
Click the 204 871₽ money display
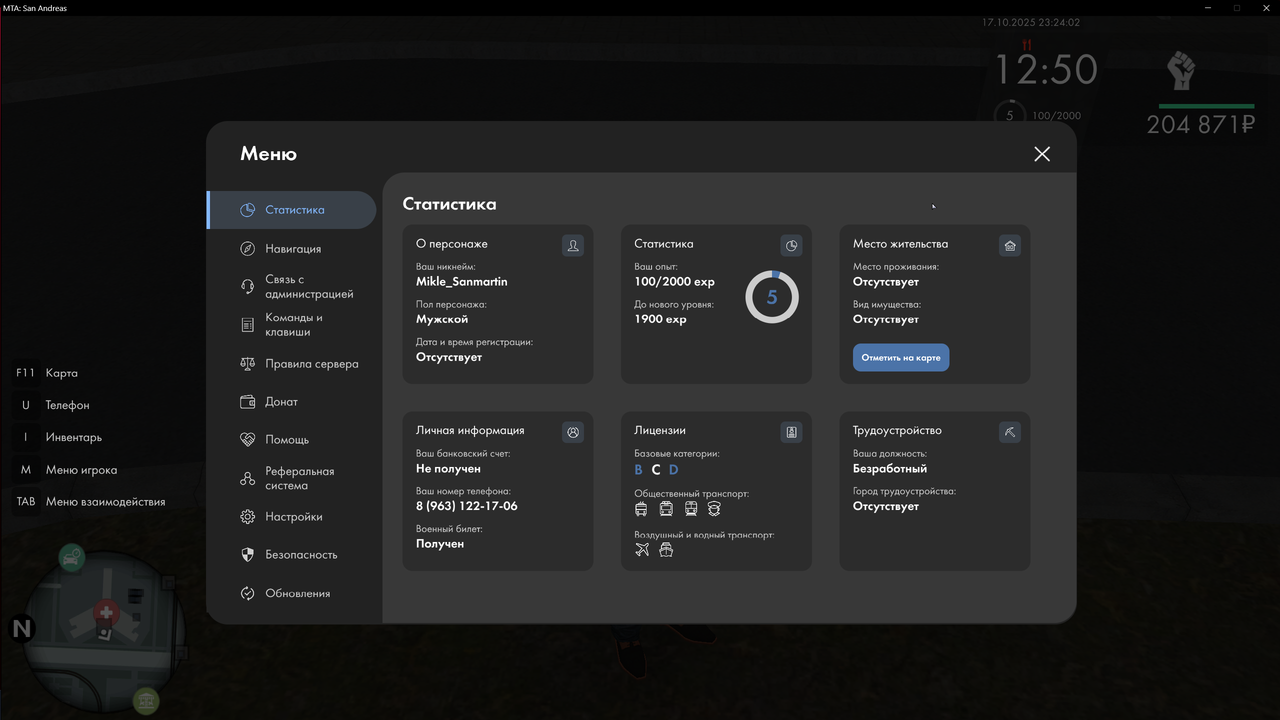pyautogui.click(x=1201, y=125)
